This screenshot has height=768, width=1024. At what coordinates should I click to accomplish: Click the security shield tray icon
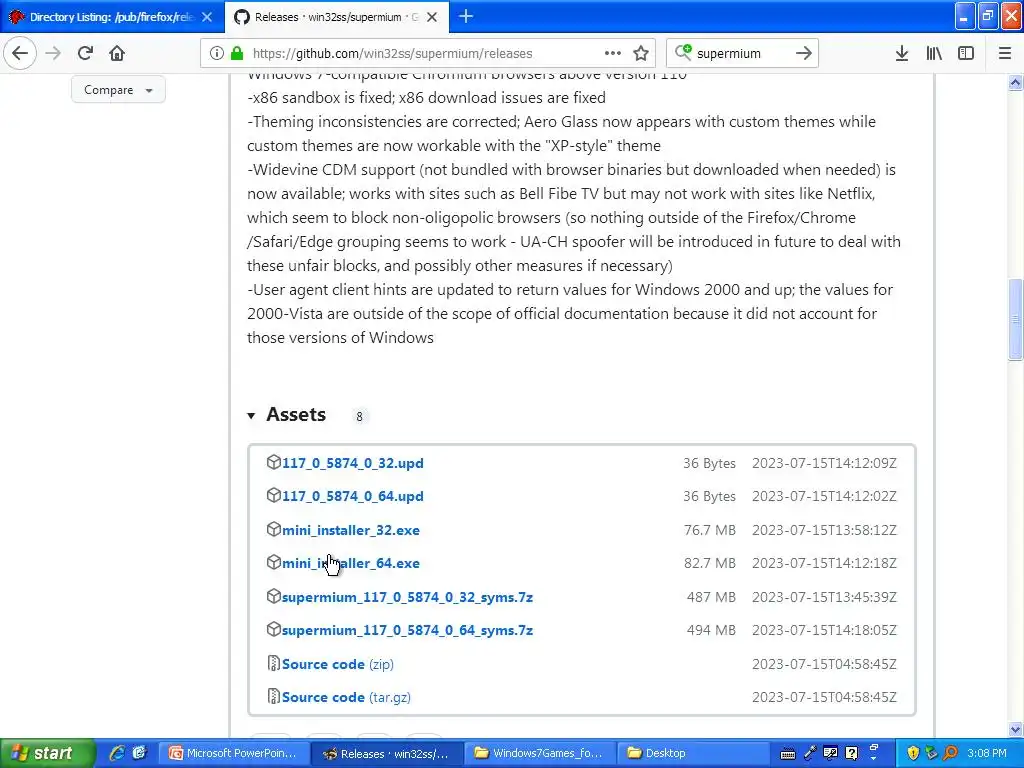point(913,753)
